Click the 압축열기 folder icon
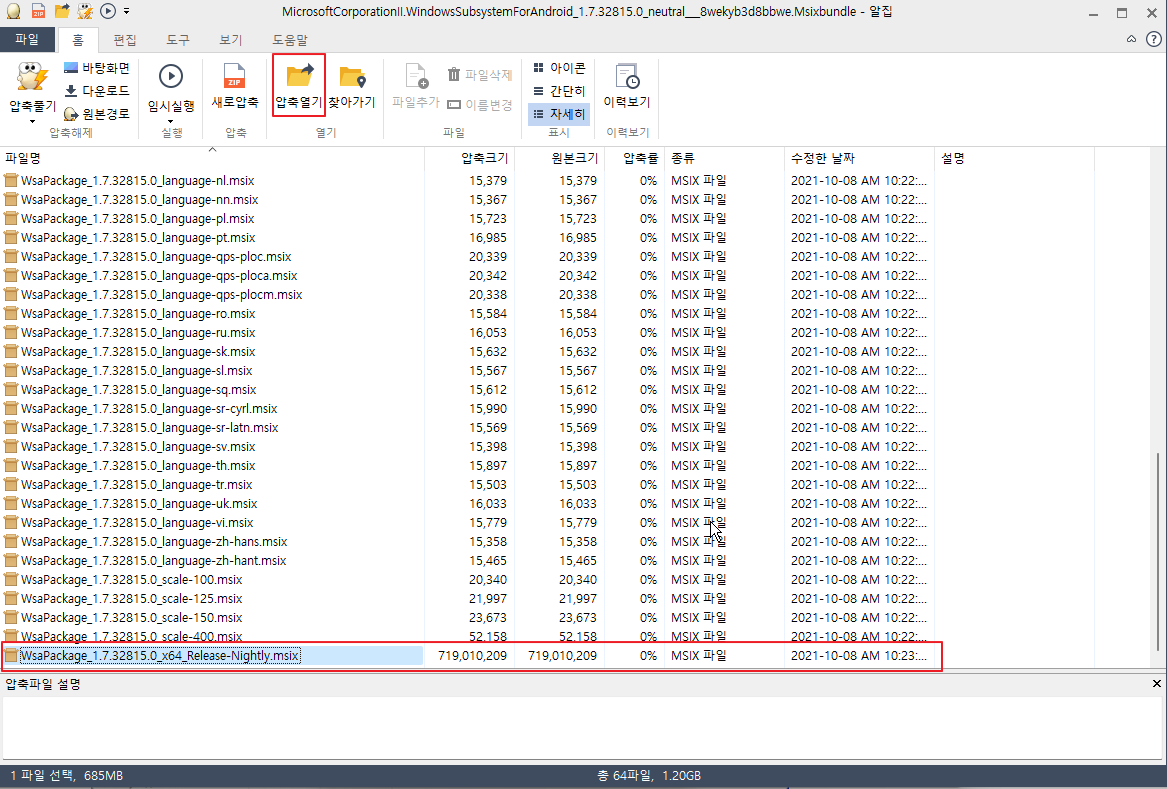Viewport: 1167px width, 789px height. click(300, 76)
